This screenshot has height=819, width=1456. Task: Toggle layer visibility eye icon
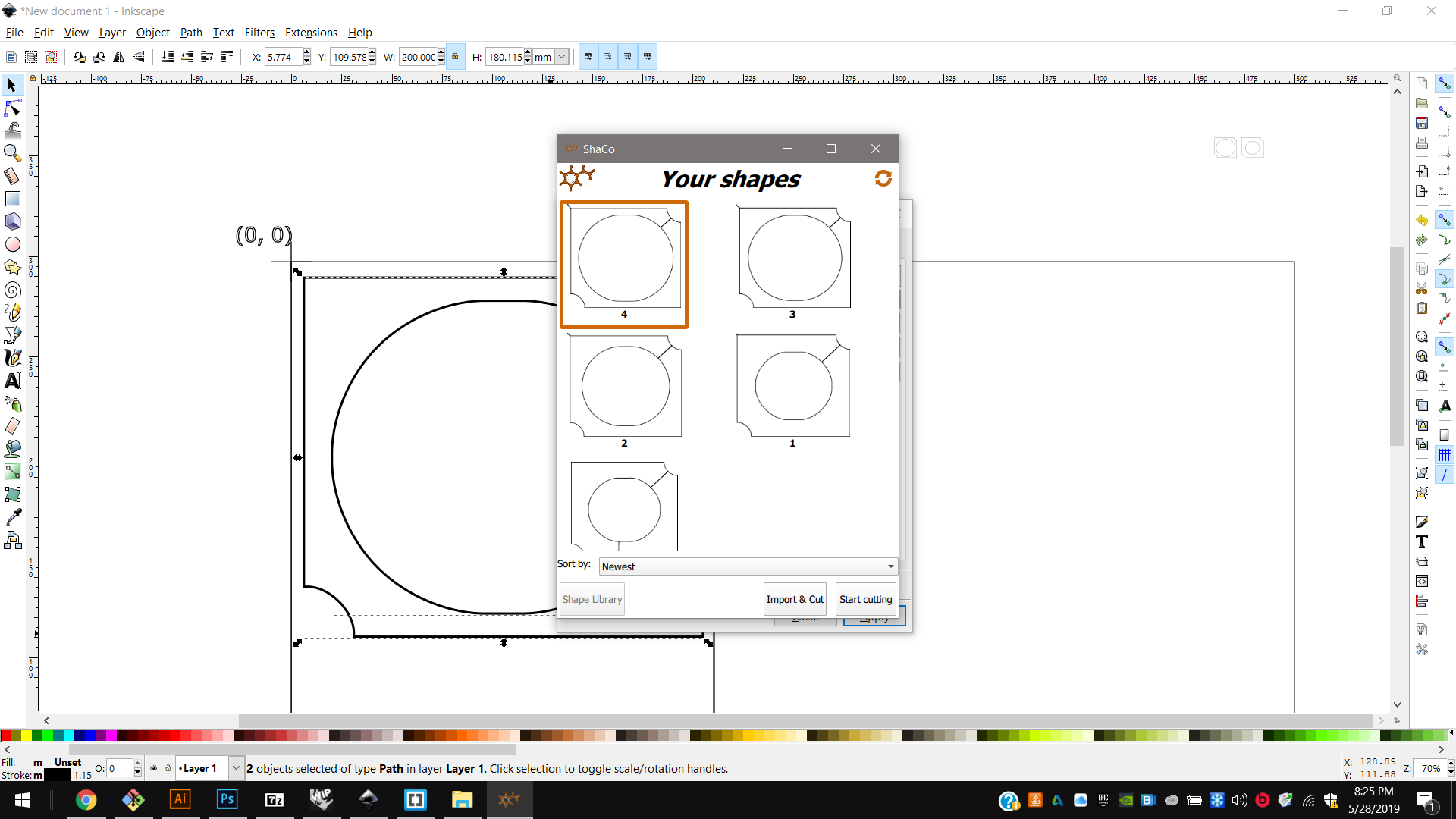click(154, 768)
